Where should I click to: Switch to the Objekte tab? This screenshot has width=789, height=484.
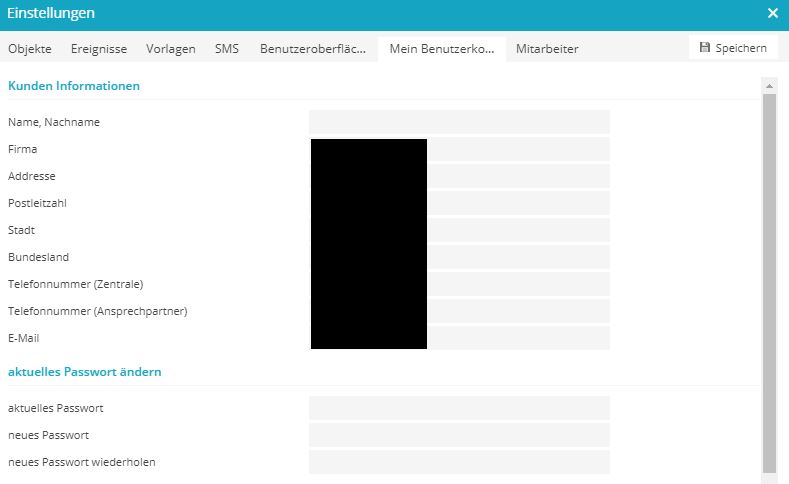click(x=30, y=49)
